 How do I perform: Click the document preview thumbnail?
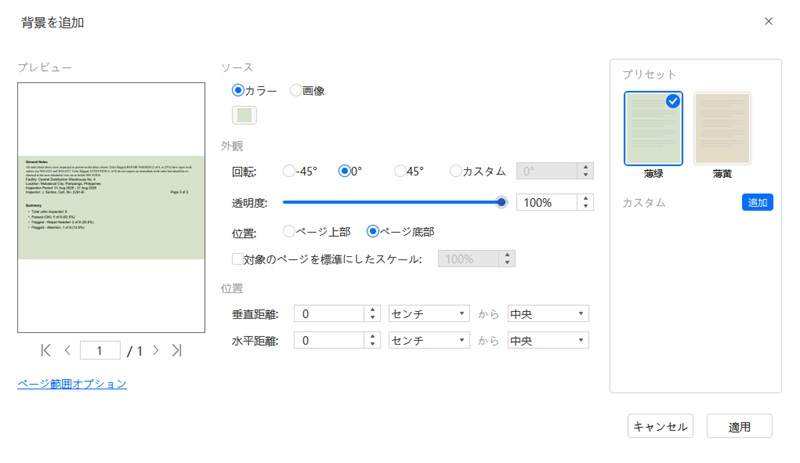tap(111, 208)
